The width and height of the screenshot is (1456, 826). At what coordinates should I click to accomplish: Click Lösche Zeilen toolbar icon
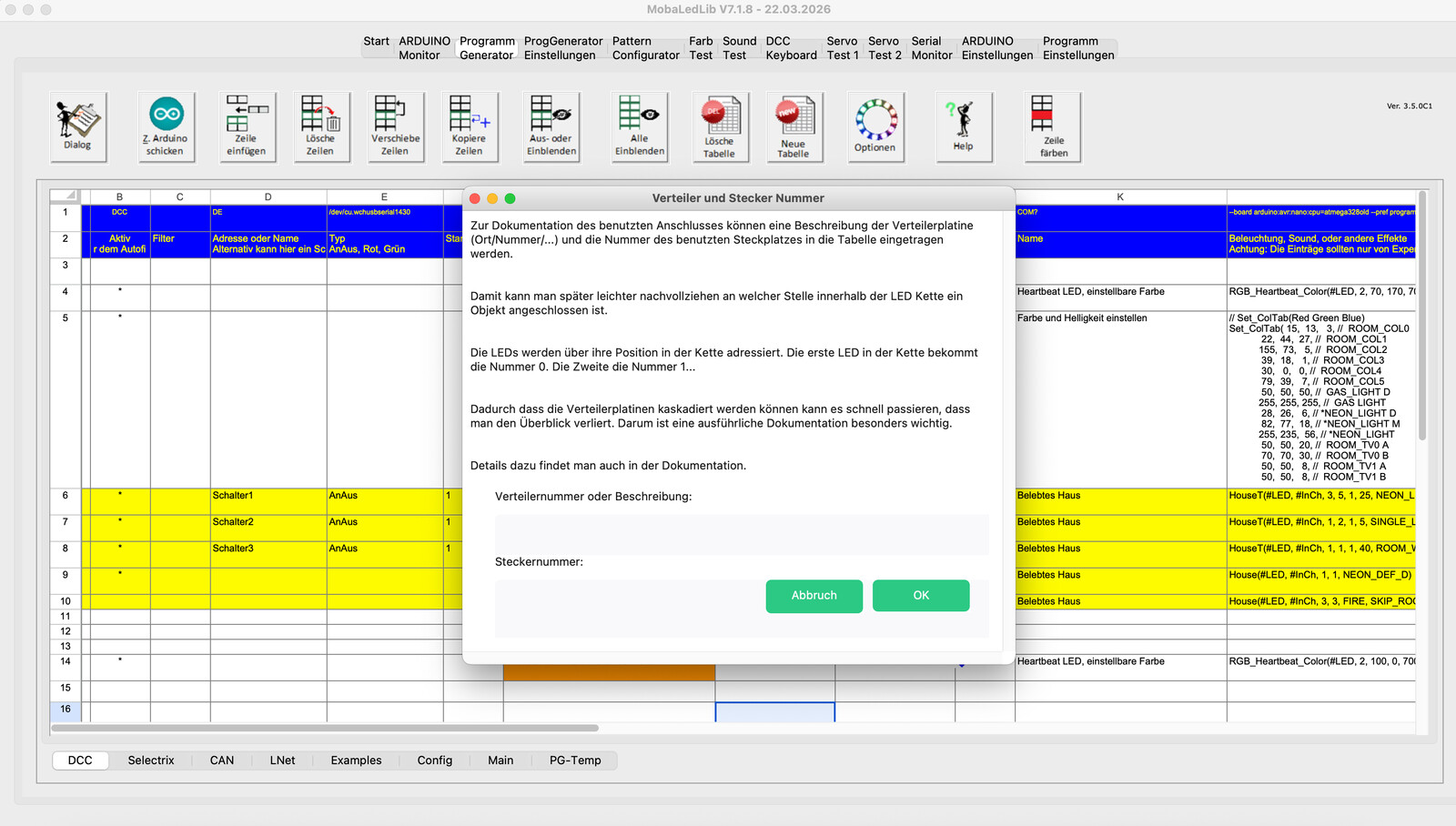click(320, 126)
